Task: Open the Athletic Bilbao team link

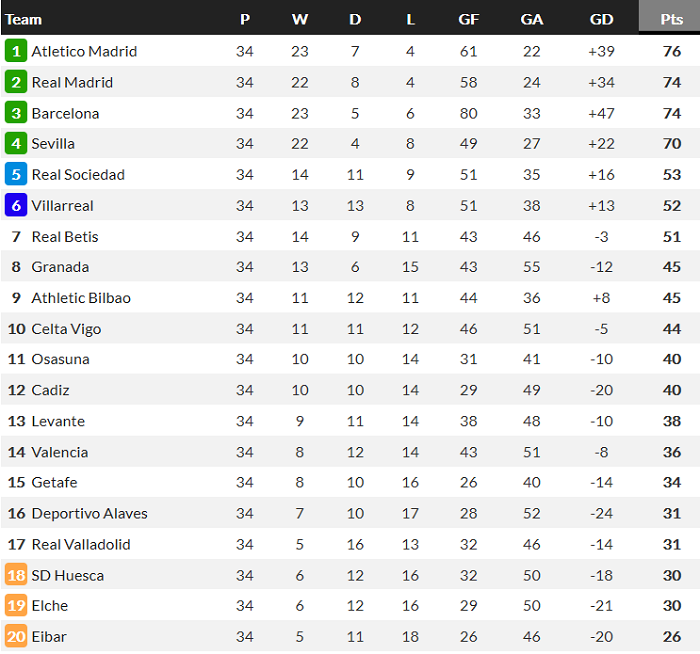Action: [x=81, y=298]
